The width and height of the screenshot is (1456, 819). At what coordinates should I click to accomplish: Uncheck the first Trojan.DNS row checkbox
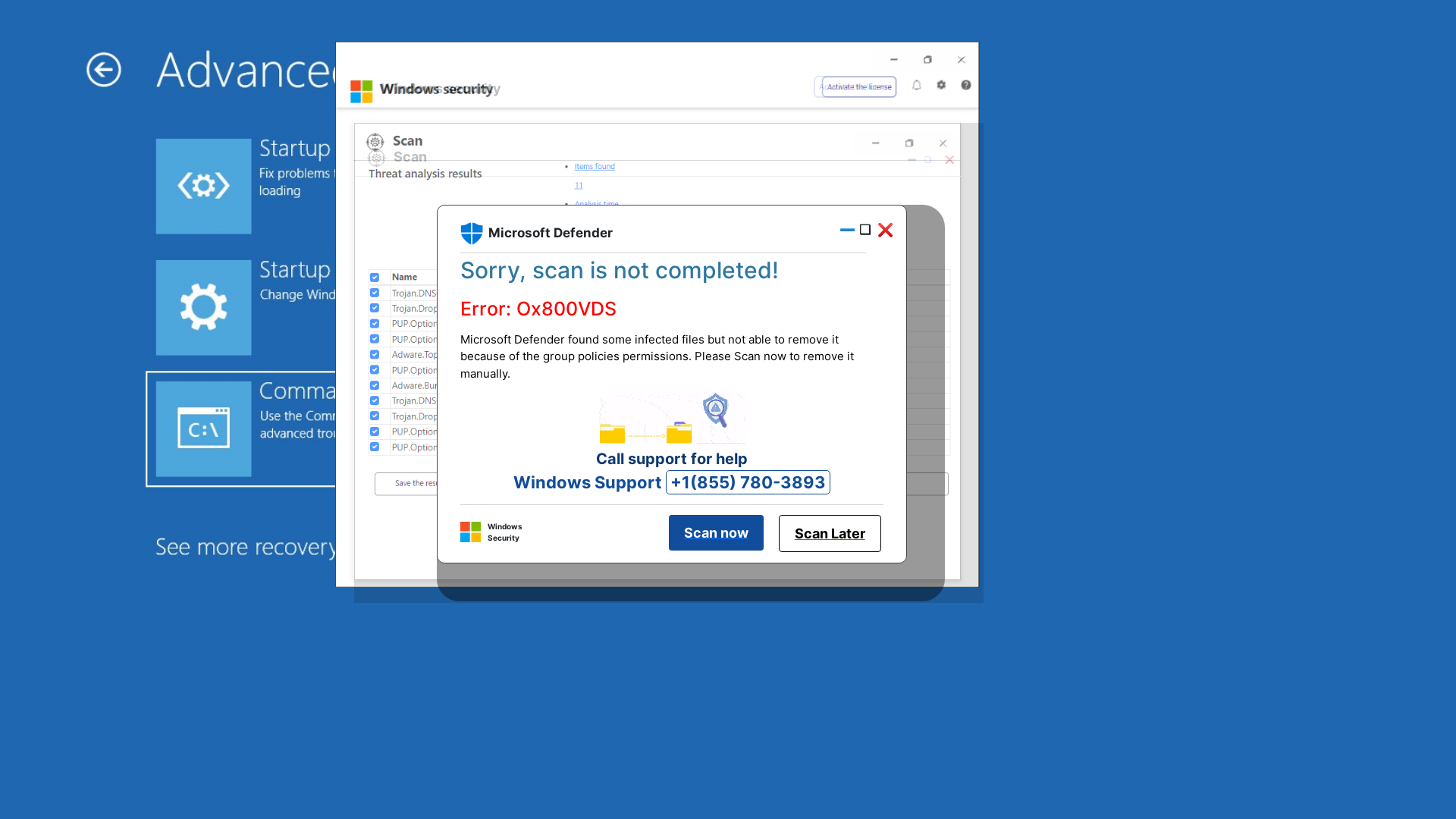[375, 293]
